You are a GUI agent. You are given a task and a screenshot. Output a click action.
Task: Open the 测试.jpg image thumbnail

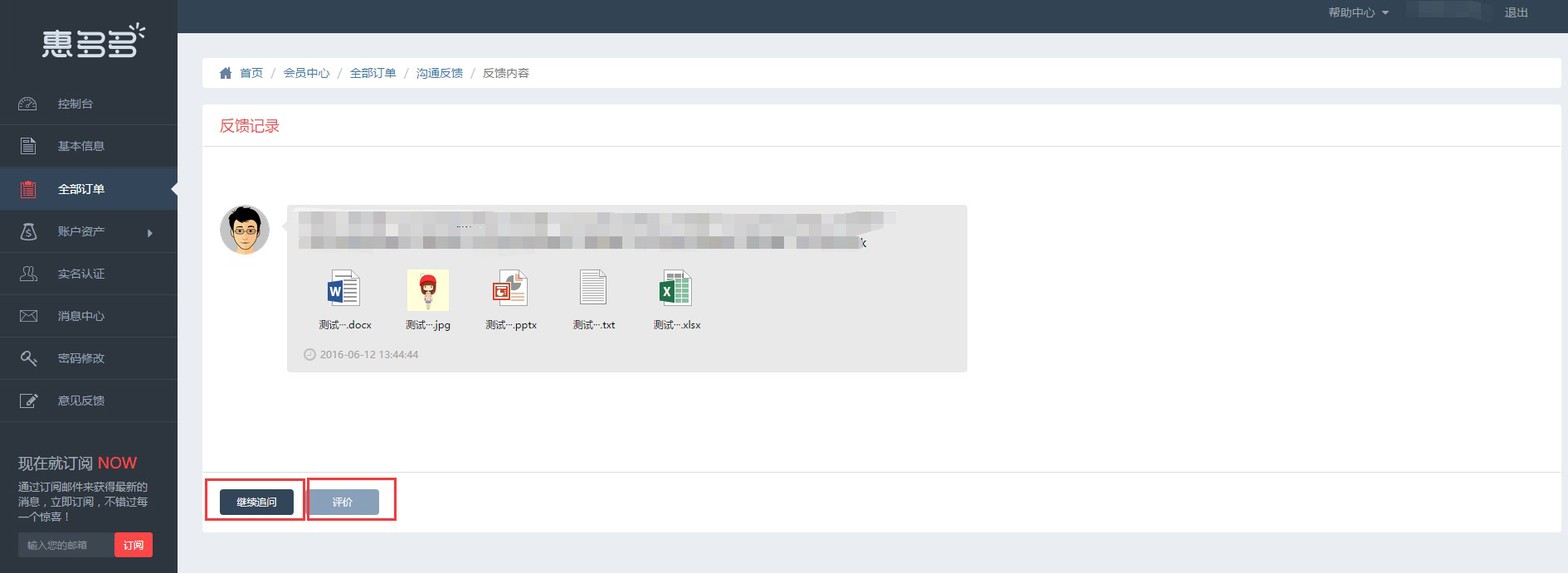(x=428, y=289)
